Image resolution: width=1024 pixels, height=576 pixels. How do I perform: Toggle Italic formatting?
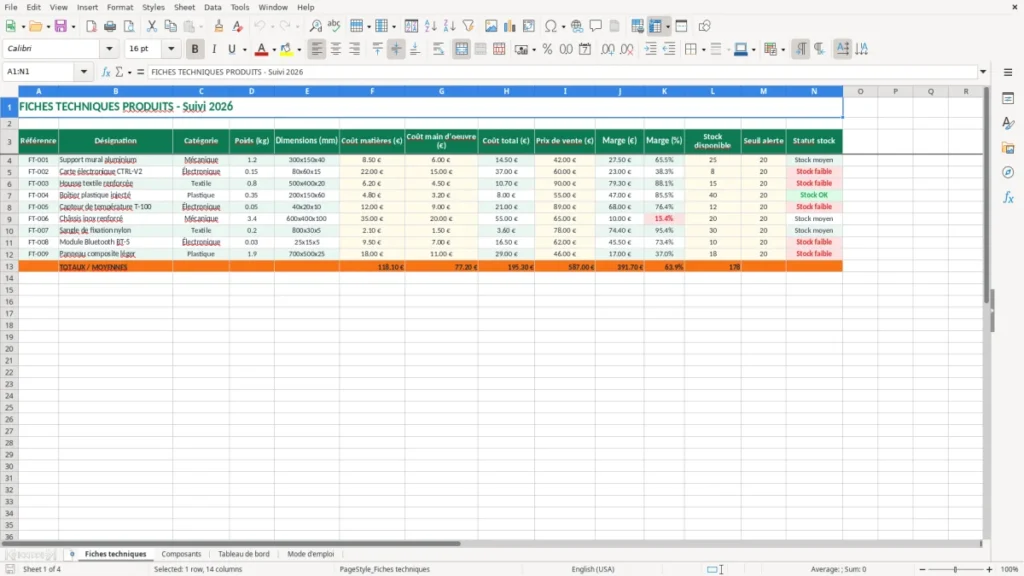[x=214, y=49]
